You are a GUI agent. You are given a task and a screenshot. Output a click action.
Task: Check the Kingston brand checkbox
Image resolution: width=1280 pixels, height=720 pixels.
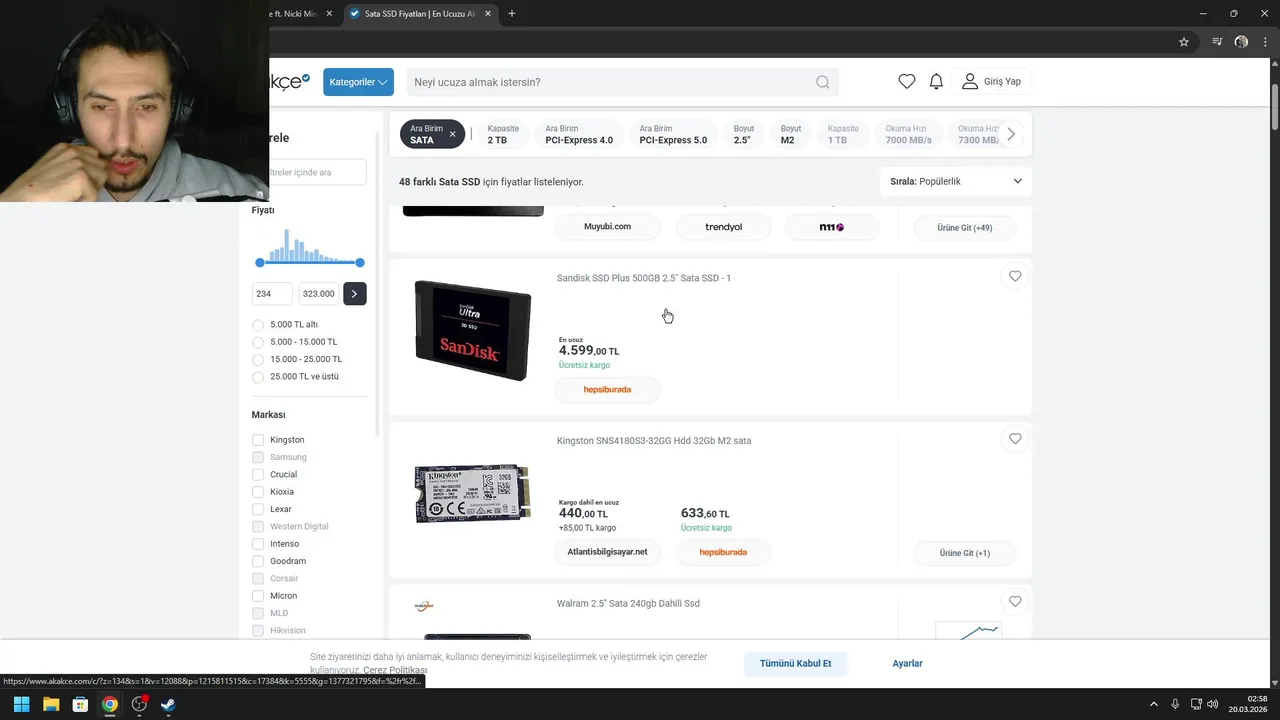click(258, 440)
